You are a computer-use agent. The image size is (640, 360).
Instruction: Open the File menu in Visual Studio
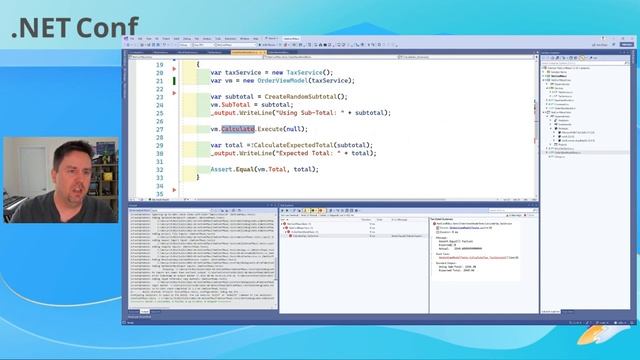click(132, 39)
